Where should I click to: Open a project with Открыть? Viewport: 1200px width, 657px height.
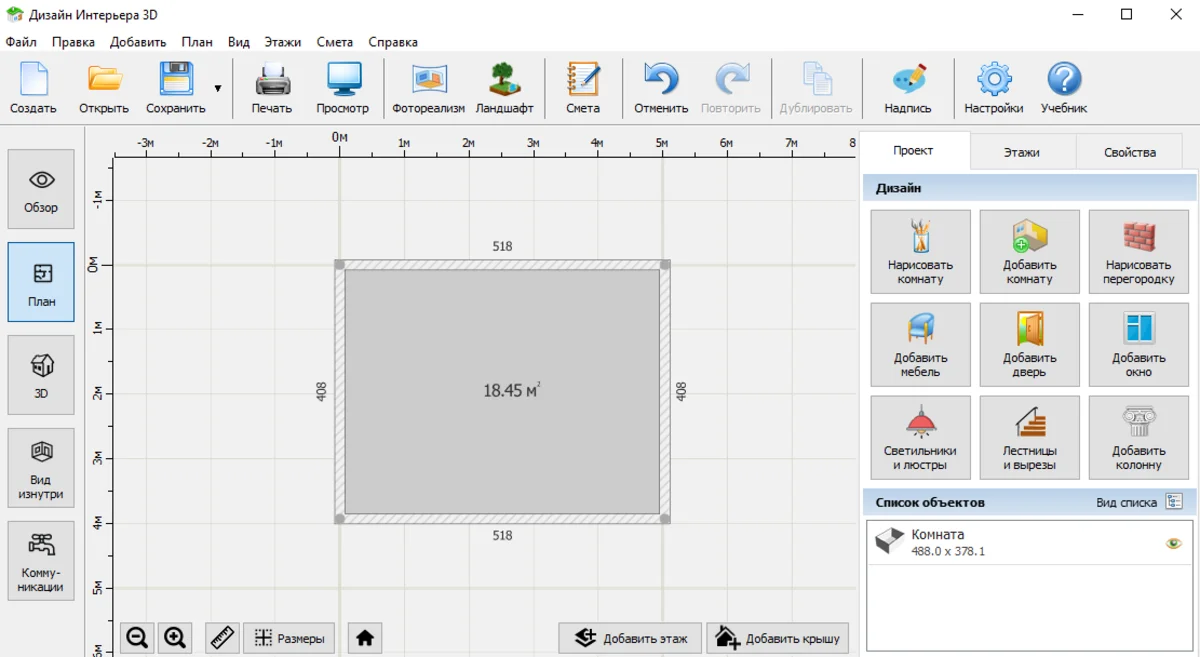coord(104,88)
